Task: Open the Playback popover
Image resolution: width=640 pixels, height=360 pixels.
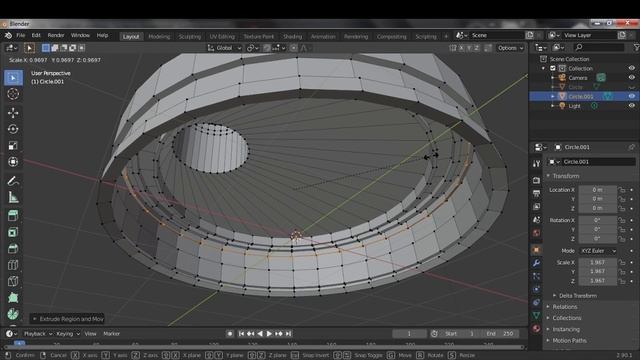Action: [x=38, y=333]
